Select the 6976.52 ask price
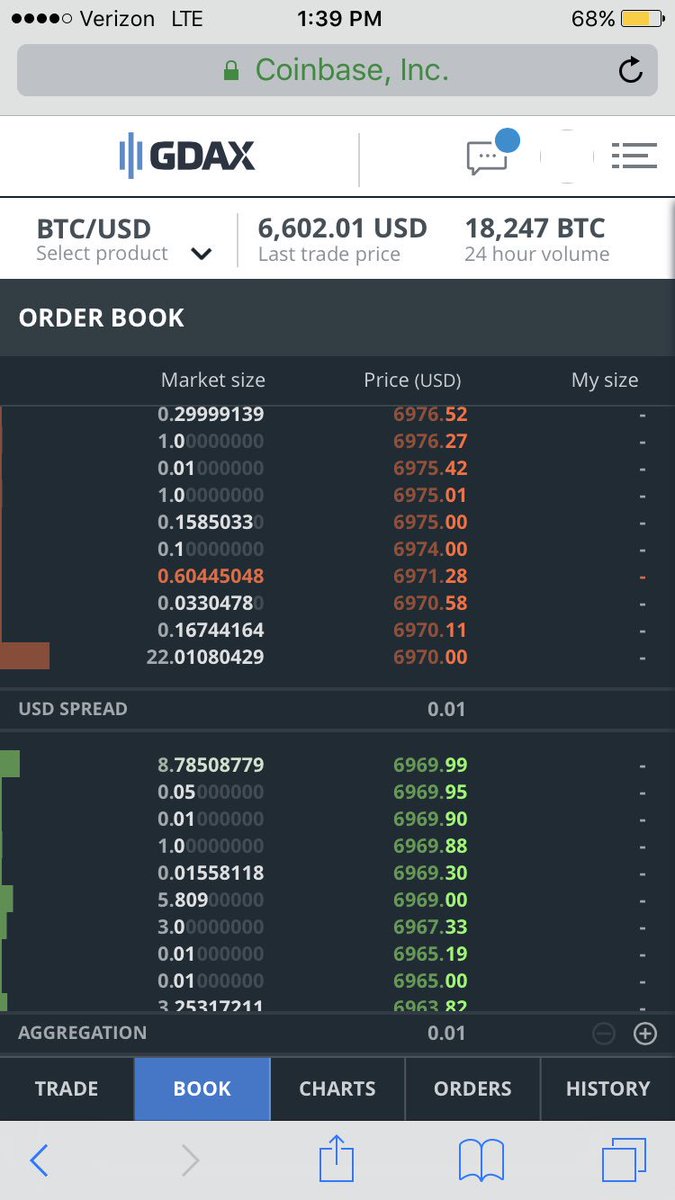The width and height of the screenshot is (675, 1200). tap(430, 414)
